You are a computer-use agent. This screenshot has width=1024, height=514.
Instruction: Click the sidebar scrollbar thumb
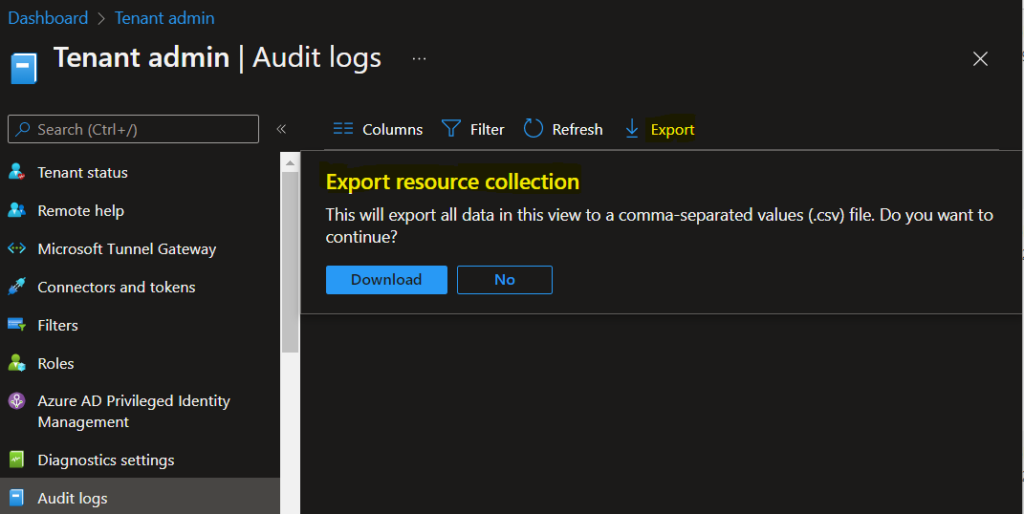tap(290, 263)
